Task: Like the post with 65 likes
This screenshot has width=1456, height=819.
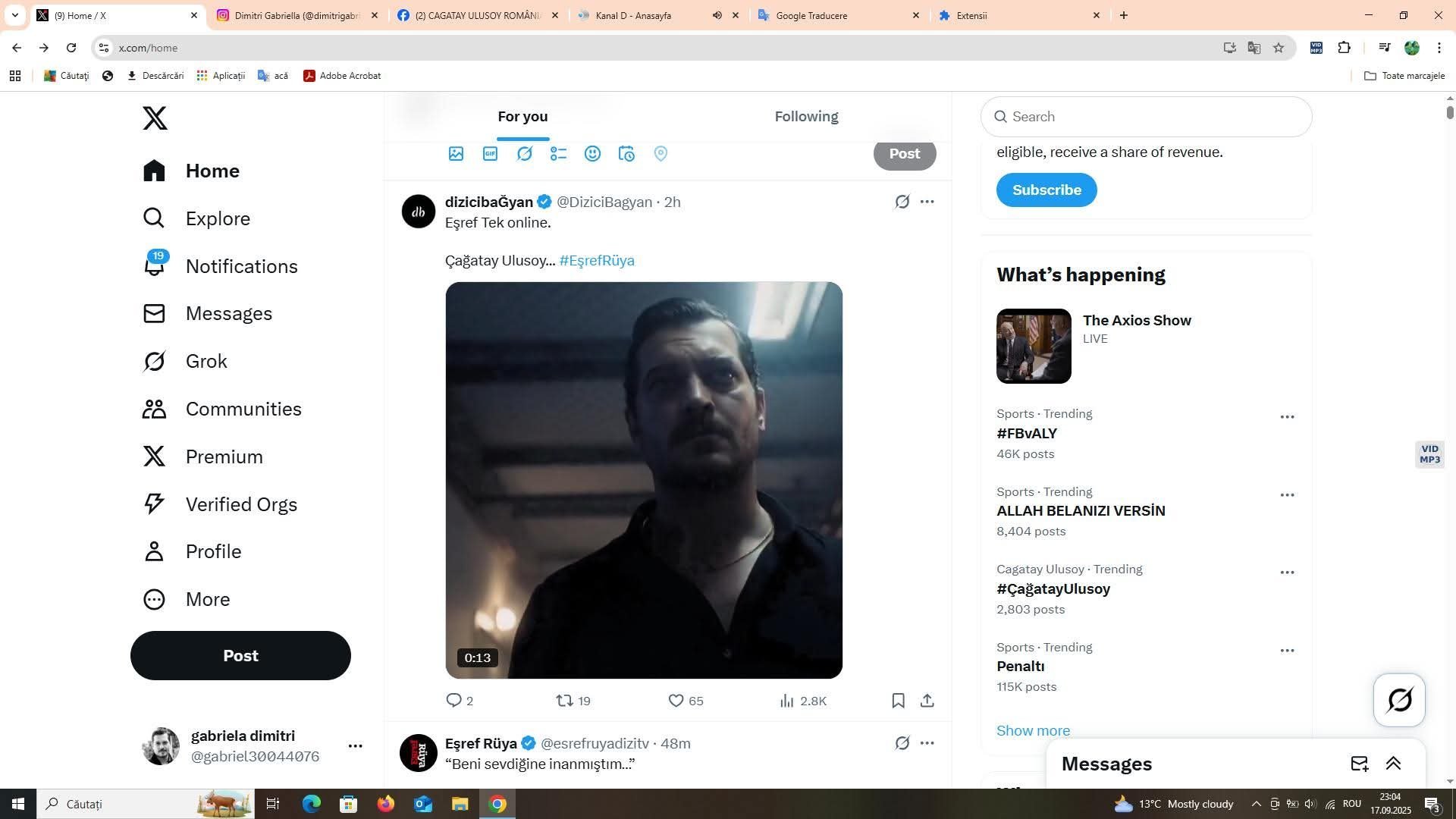Action: click(x=686, y=701)
